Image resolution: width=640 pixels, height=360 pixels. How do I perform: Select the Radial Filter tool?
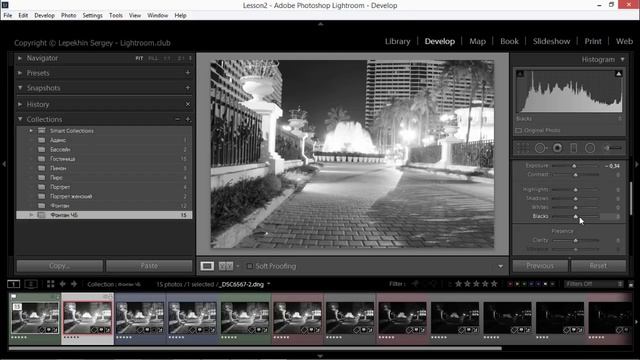(590, 148)
